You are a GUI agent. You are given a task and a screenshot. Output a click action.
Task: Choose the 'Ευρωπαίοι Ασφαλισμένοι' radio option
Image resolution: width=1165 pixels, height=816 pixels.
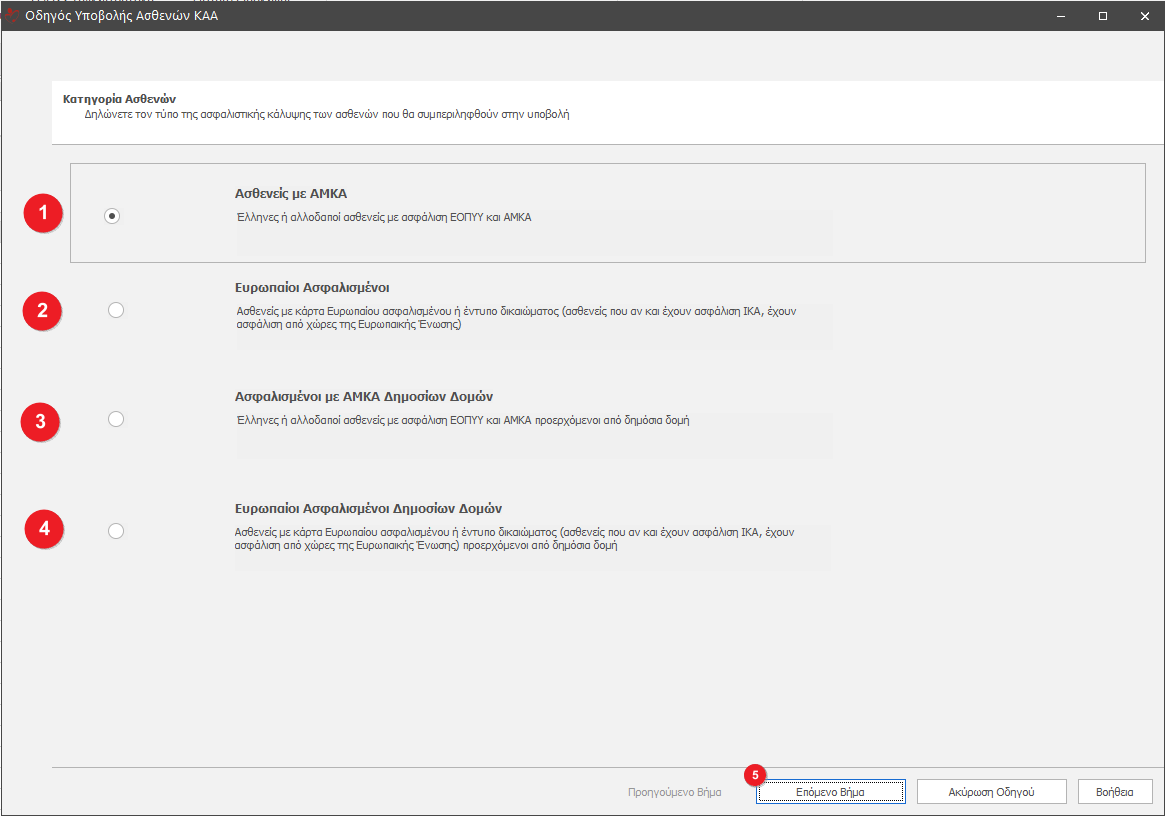[116, 310]
